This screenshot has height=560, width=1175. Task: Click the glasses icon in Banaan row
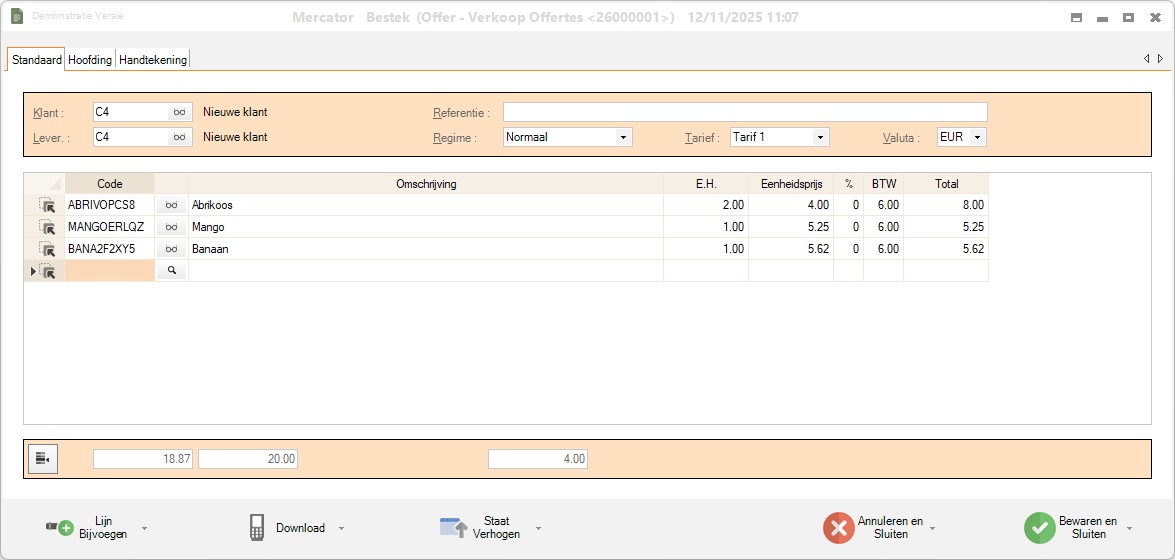click(172, 249)
